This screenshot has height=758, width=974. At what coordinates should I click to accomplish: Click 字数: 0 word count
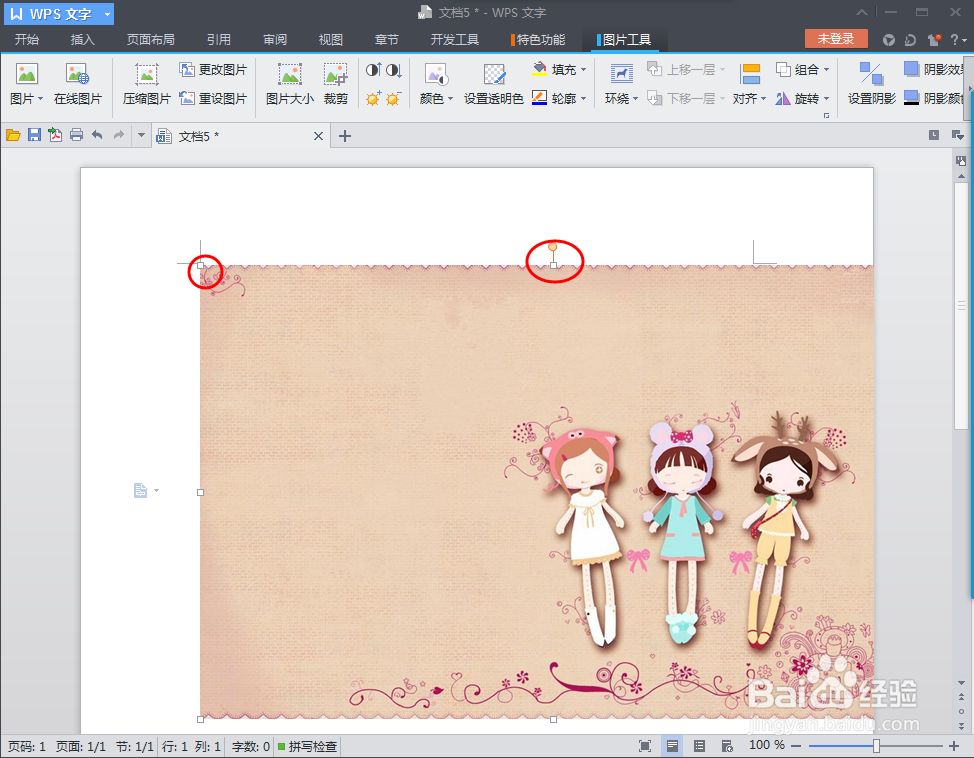pyautogui.click(x=250, y=746)
